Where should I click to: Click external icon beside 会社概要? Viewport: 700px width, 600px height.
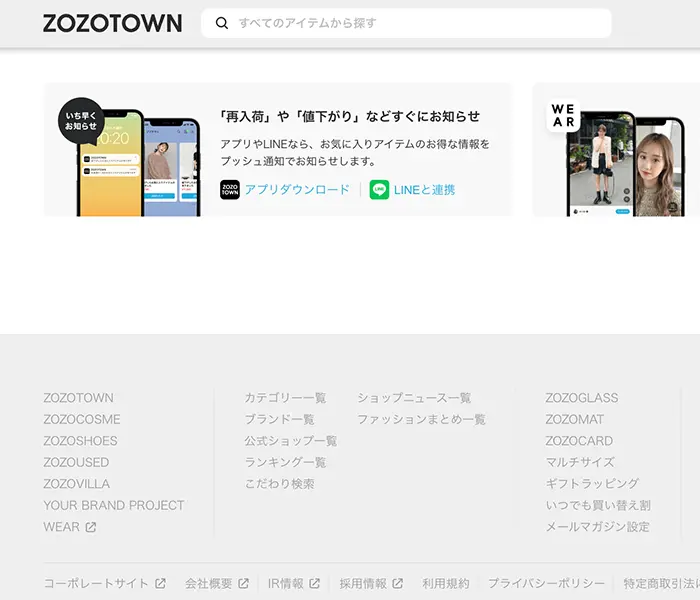[243, 583]
